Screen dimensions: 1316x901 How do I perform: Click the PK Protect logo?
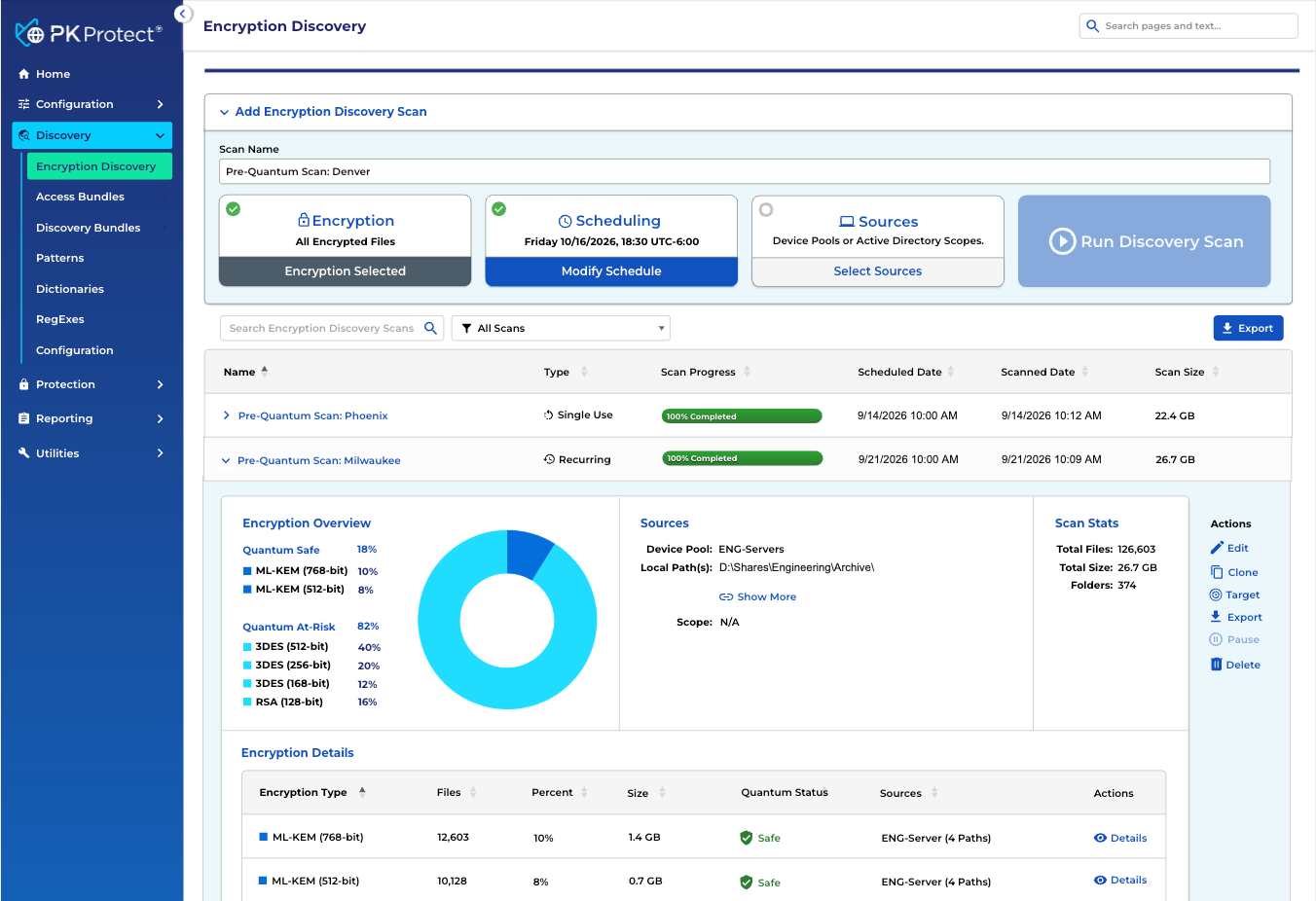click(89, 34)
